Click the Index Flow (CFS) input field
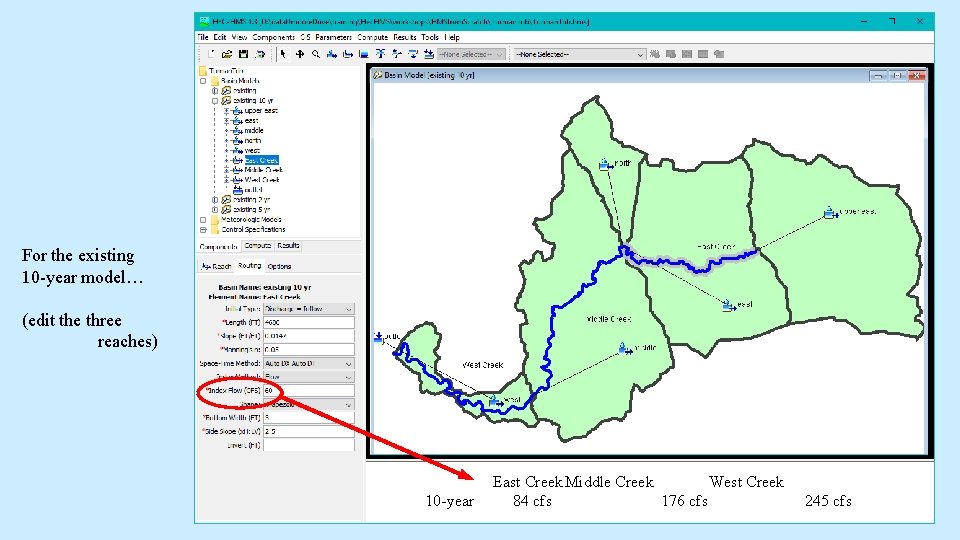The image size is (960, 540). pos(309,390)
